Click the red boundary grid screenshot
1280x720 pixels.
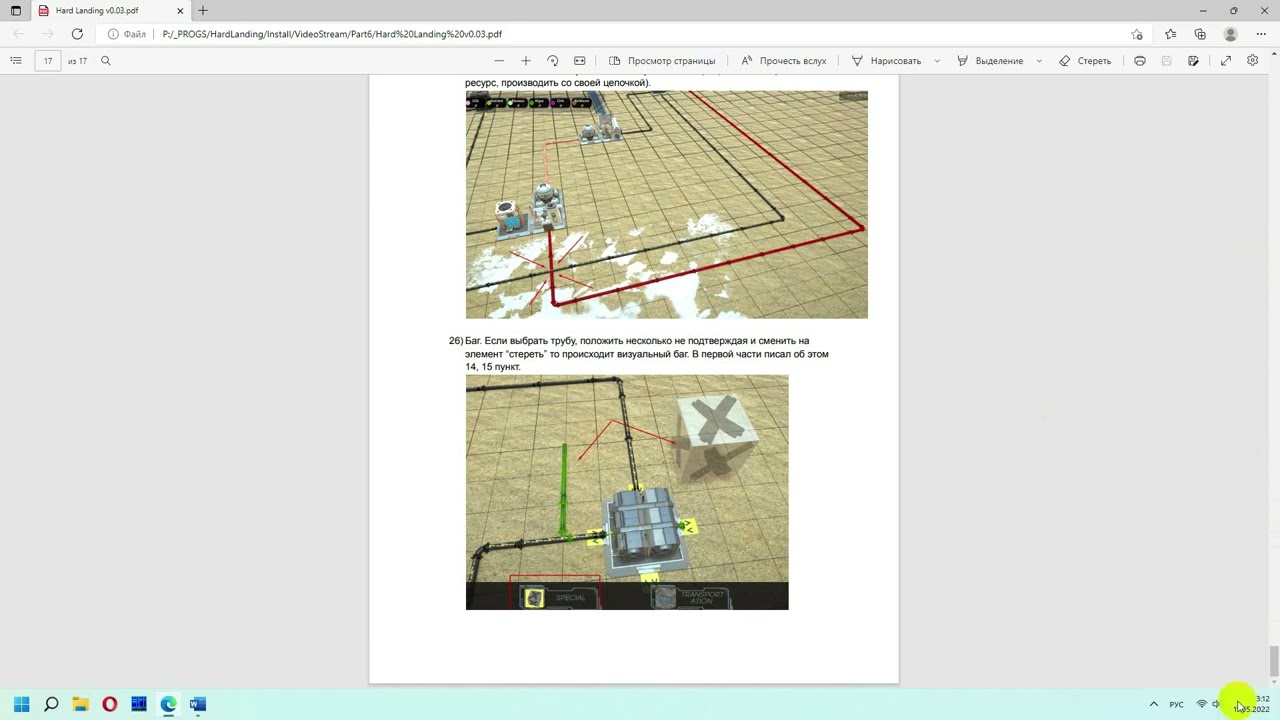[x=667, y=205]
